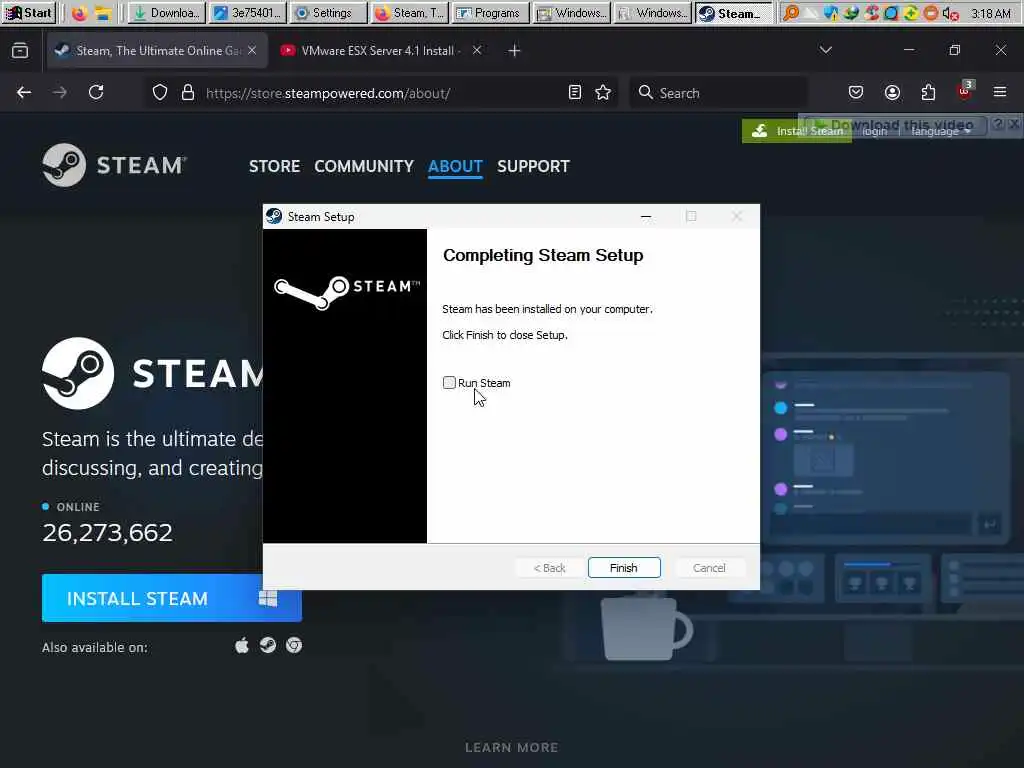Switch to the Downloads taskbar window

166,13
